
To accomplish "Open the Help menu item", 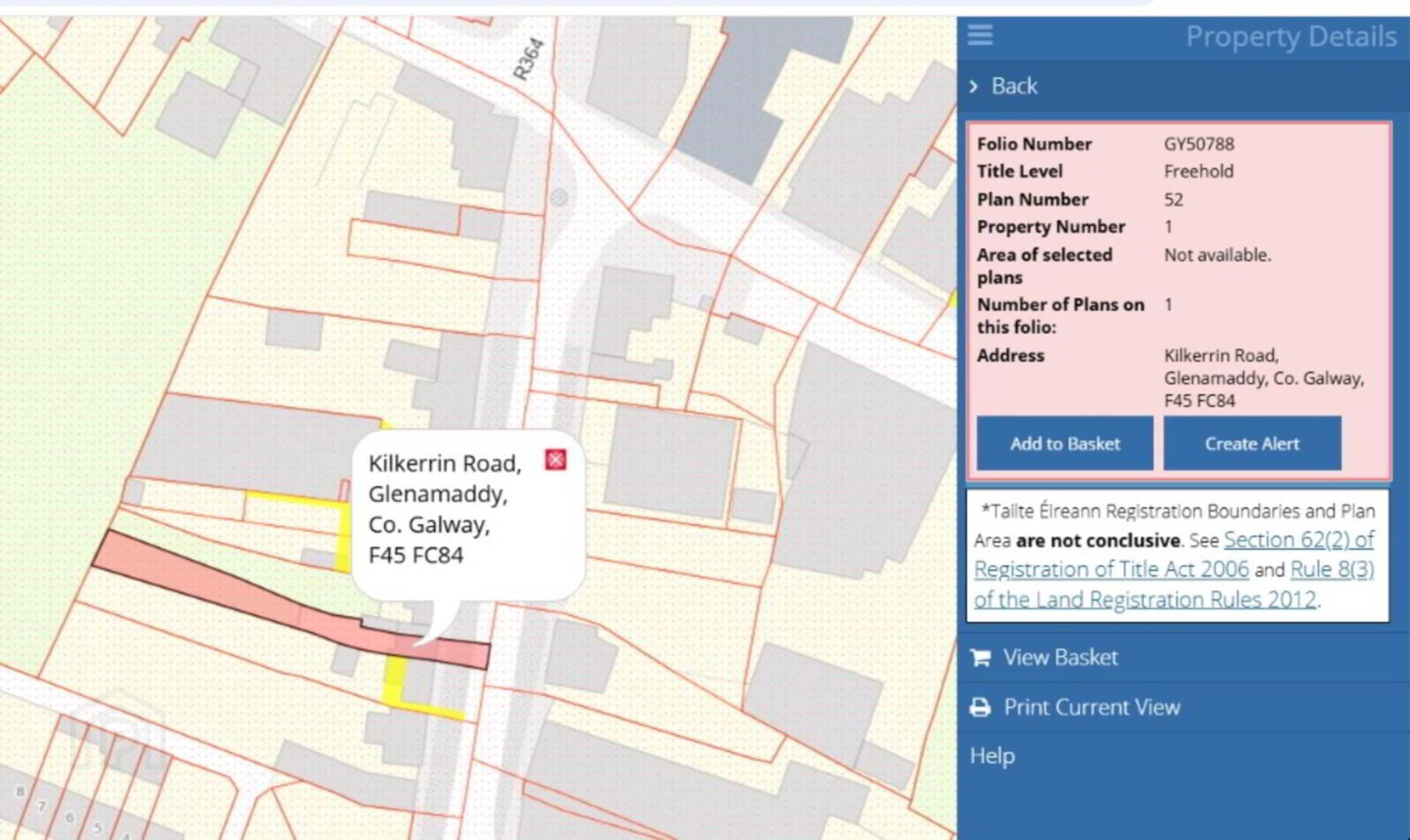I will pos(992,756).
